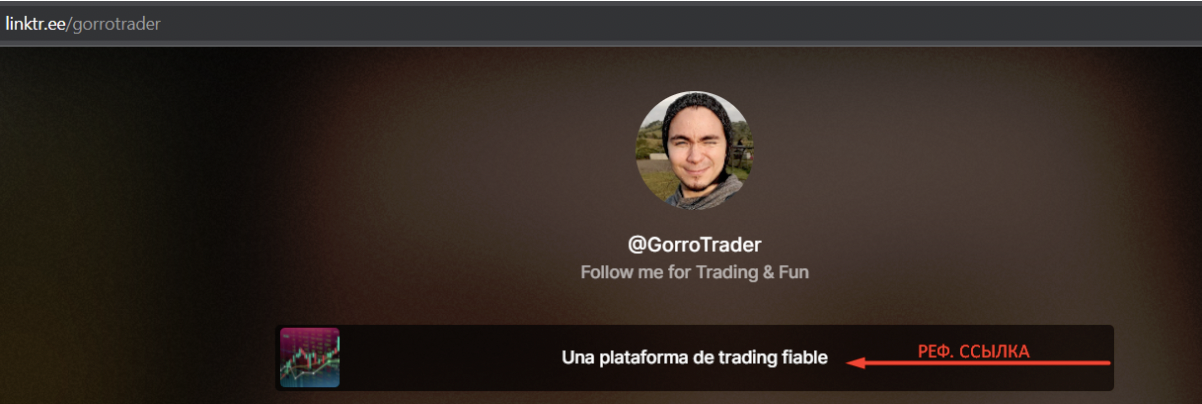Click the @GorroTrader username heading
The width and height of the screenshot is (1202, 404).
pyautogui.click(x=694, y=245)
